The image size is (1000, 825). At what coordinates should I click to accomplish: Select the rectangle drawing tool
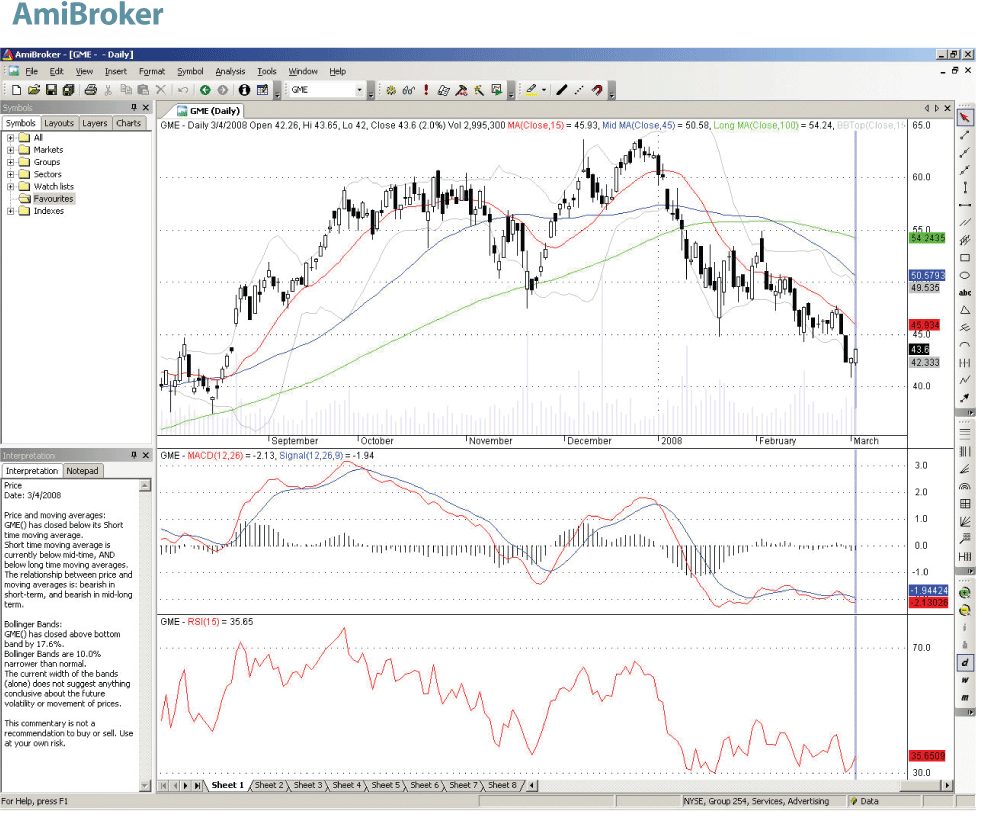coord(964,258)
